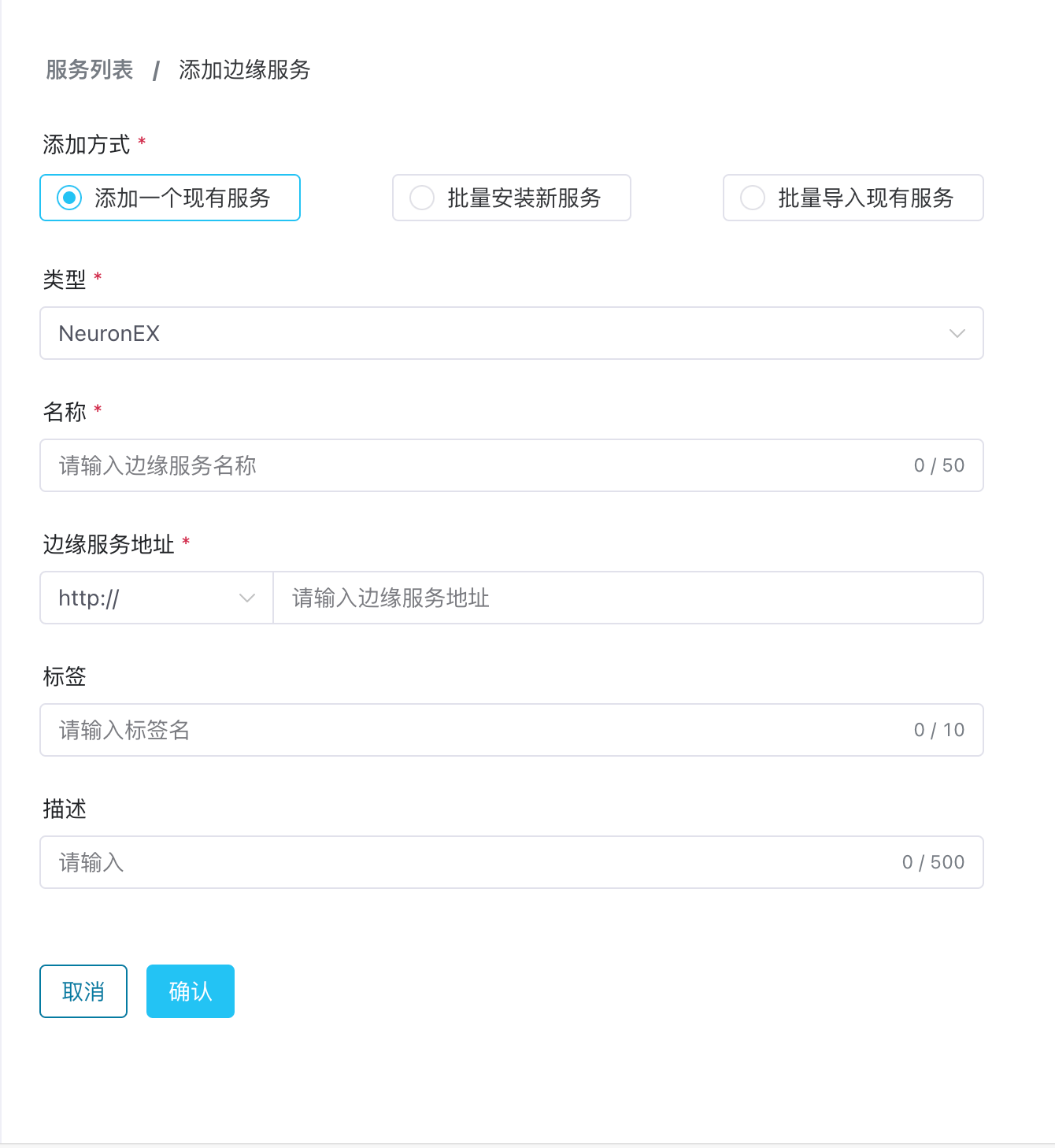Open the http:// protocol dropdown
This screenshot has width=1055, height=1148.
coord(156,598)
